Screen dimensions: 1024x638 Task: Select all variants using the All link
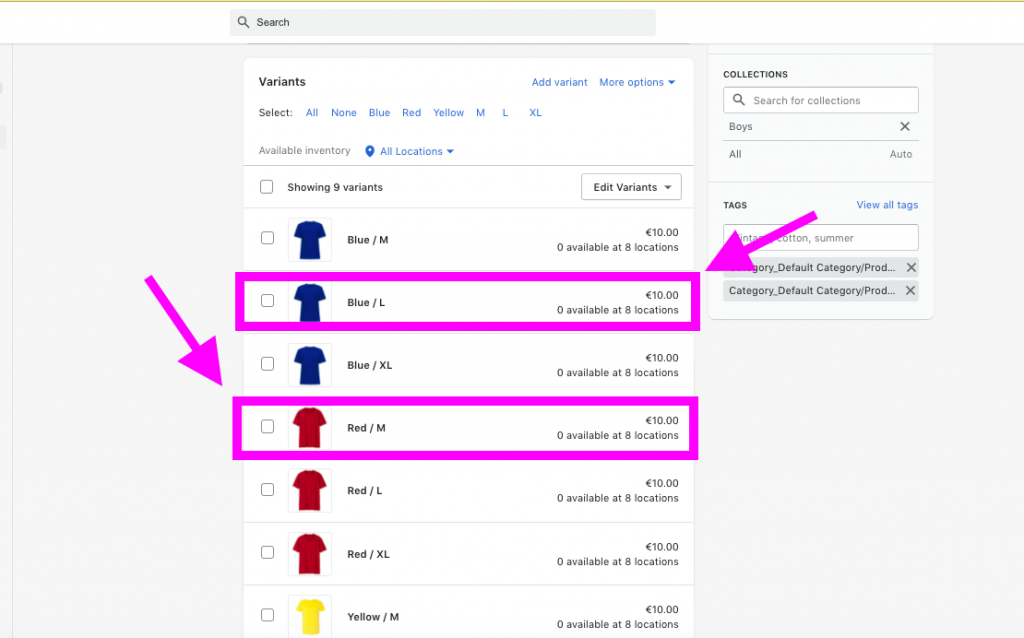[x=311, y=112]
